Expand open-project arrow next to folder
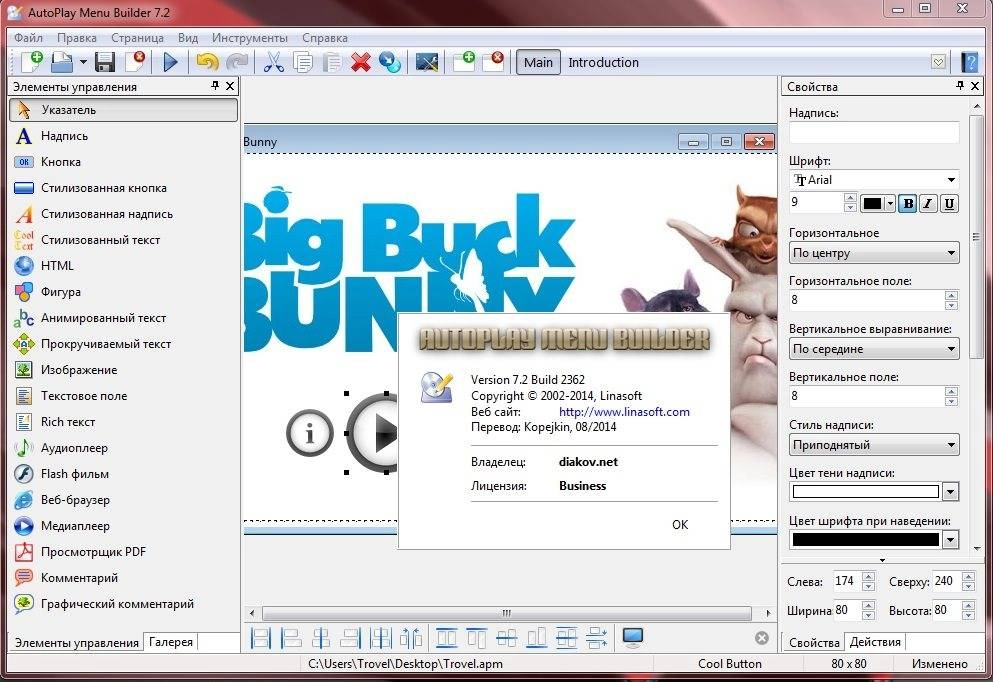The height and width of the screenshot is (682, 993). 83,62
